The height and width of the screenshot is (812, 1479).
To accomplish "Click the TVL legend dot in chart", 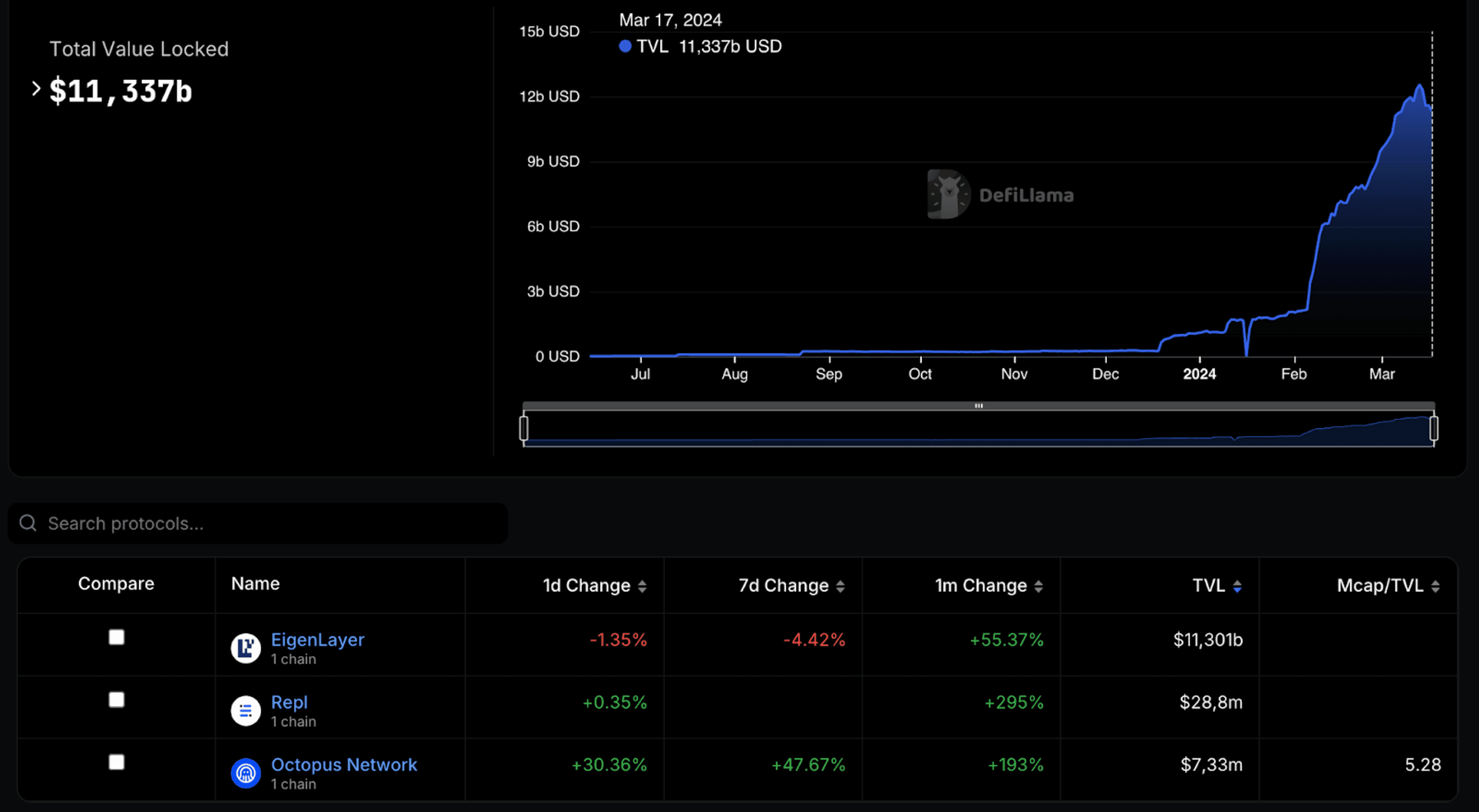I will [x=625, y=46].
